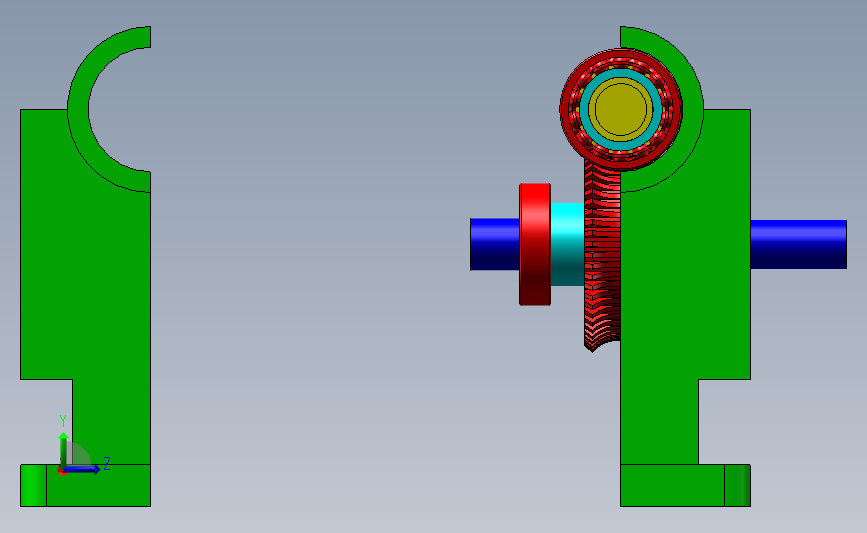Select the blue shaft right end
867x533 pixels.
(798, 244)
